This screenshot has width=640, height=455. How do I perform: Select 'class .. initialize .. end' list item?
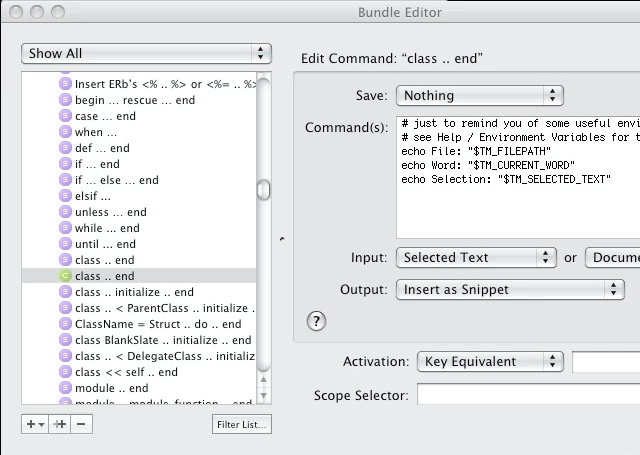(139, 292)
